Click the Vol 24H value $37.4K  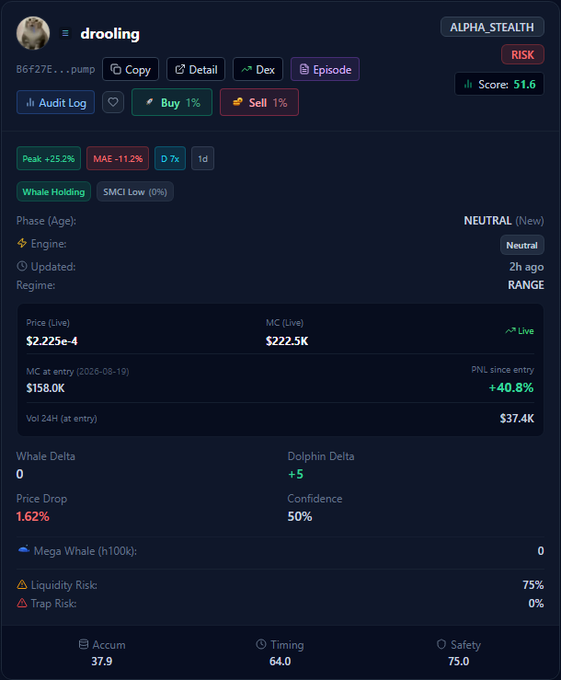[x=517, y=418]
